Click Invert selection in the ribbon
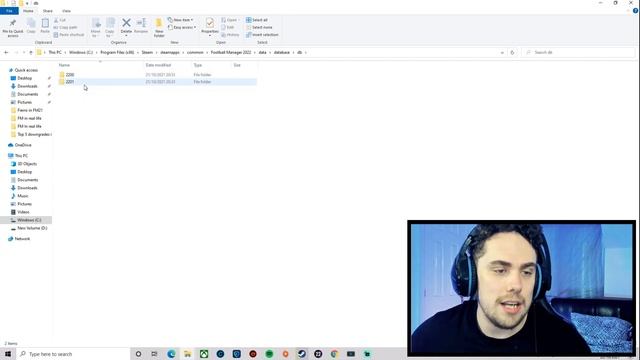 262,35
